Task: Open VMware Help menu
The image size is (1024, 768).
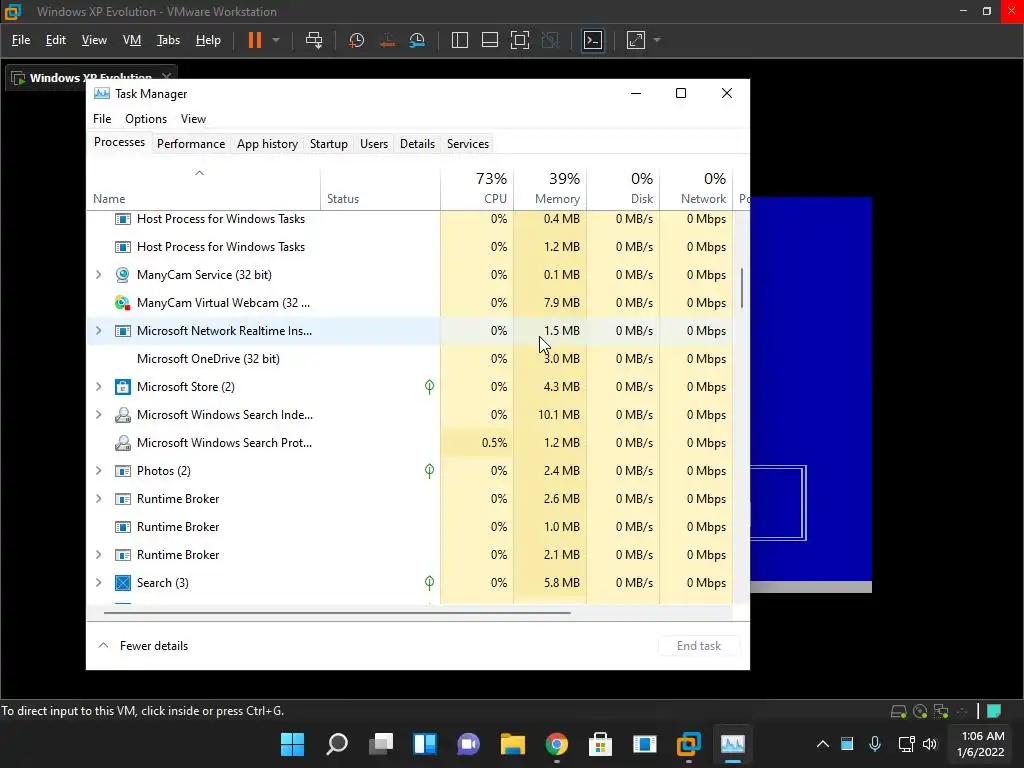Action: [x=208, y=40]
